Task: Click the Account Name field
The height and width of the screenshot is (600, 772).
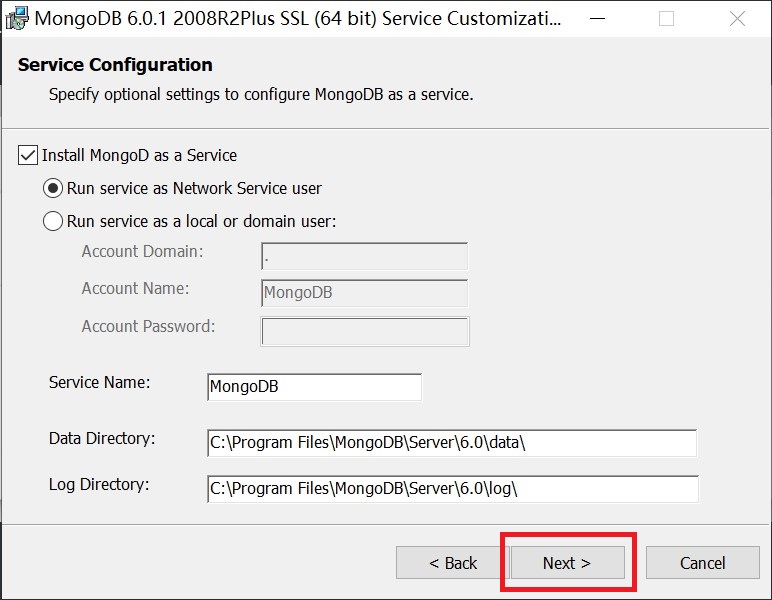Action: [x=364, y=293]
